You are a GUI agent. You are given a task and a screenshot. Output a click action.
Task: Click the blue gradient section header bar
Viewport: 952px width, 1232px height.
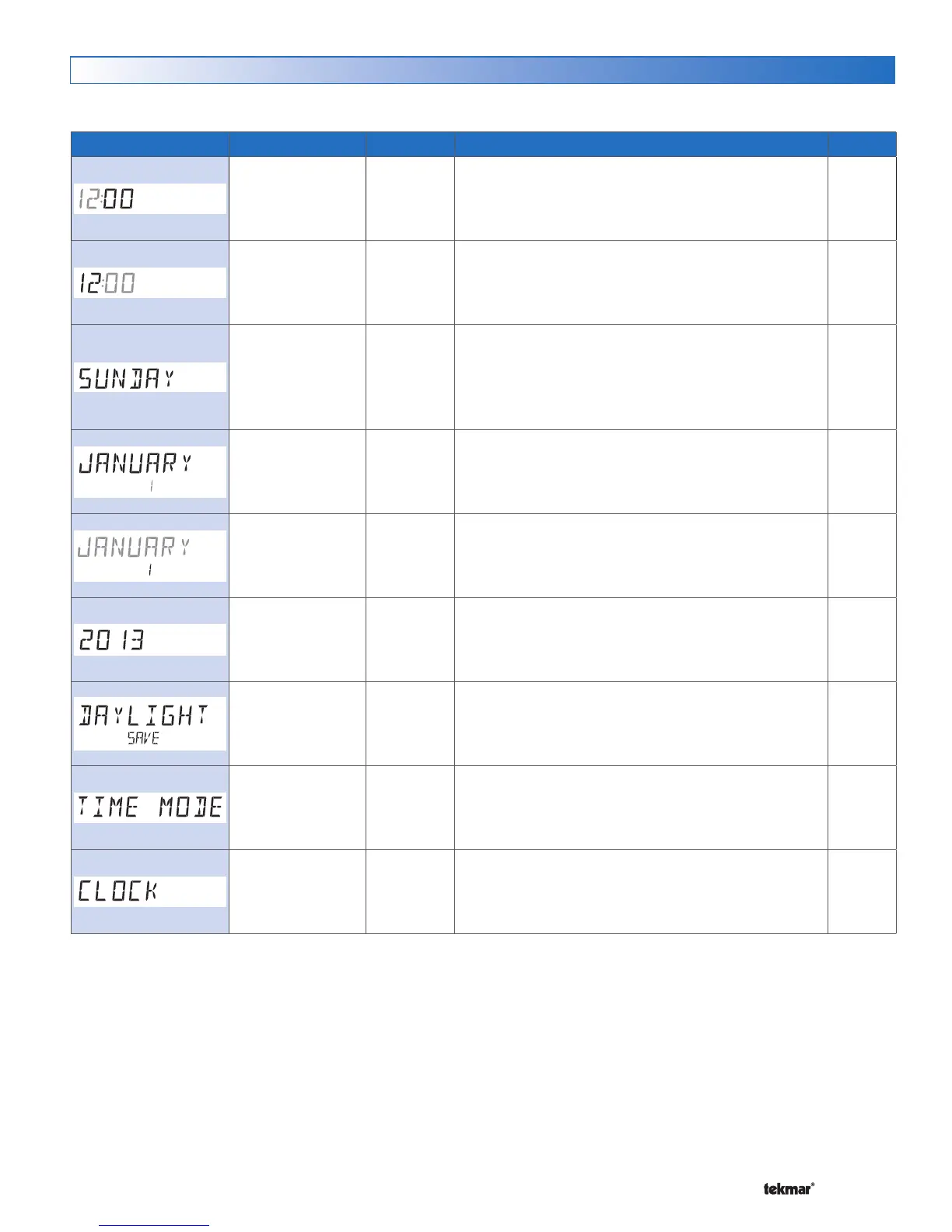click(482, 70)
